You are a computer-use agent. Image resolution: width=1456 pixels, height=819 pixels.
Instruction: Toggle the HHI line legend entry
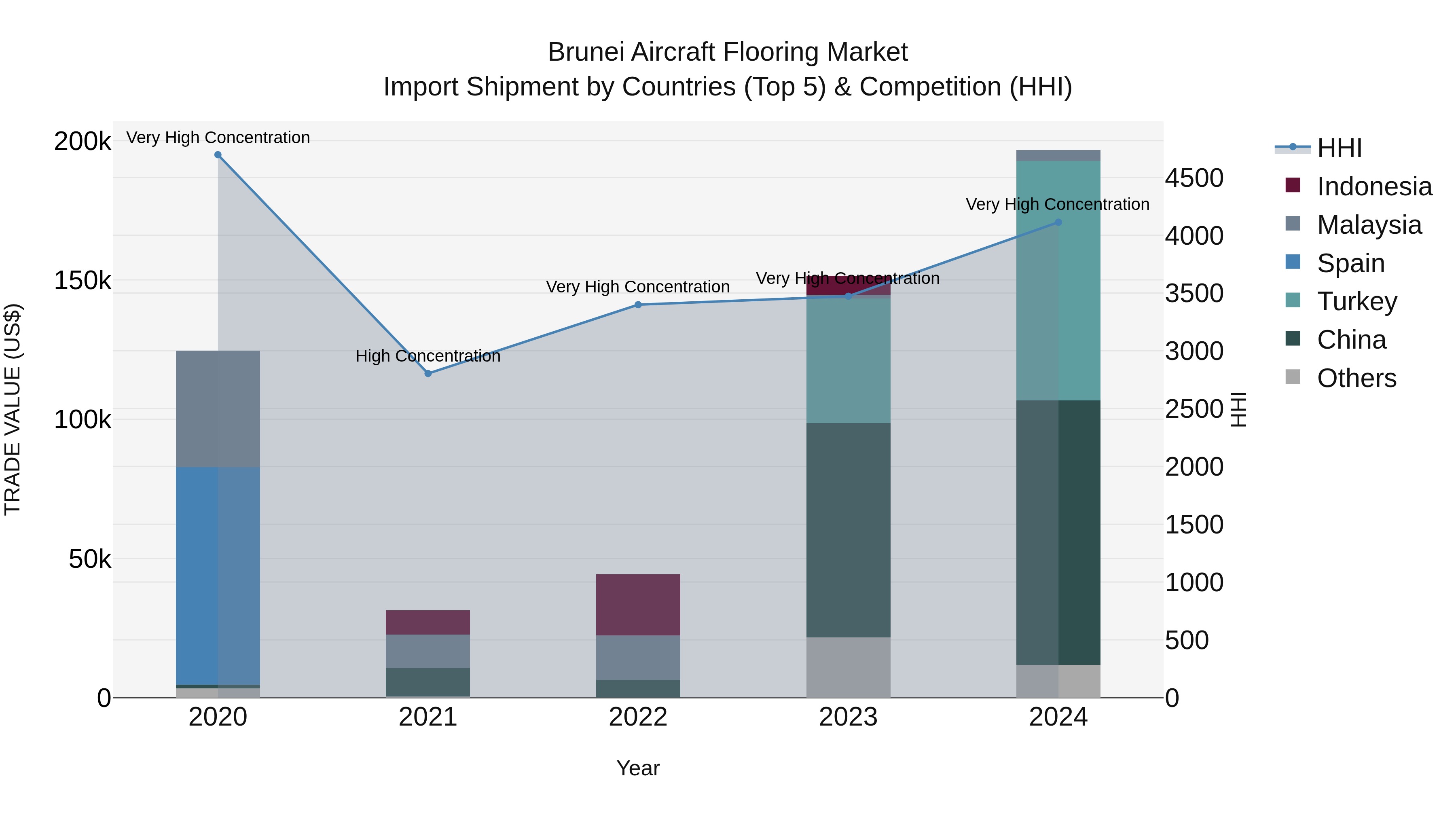click(x=1318, y=148)
